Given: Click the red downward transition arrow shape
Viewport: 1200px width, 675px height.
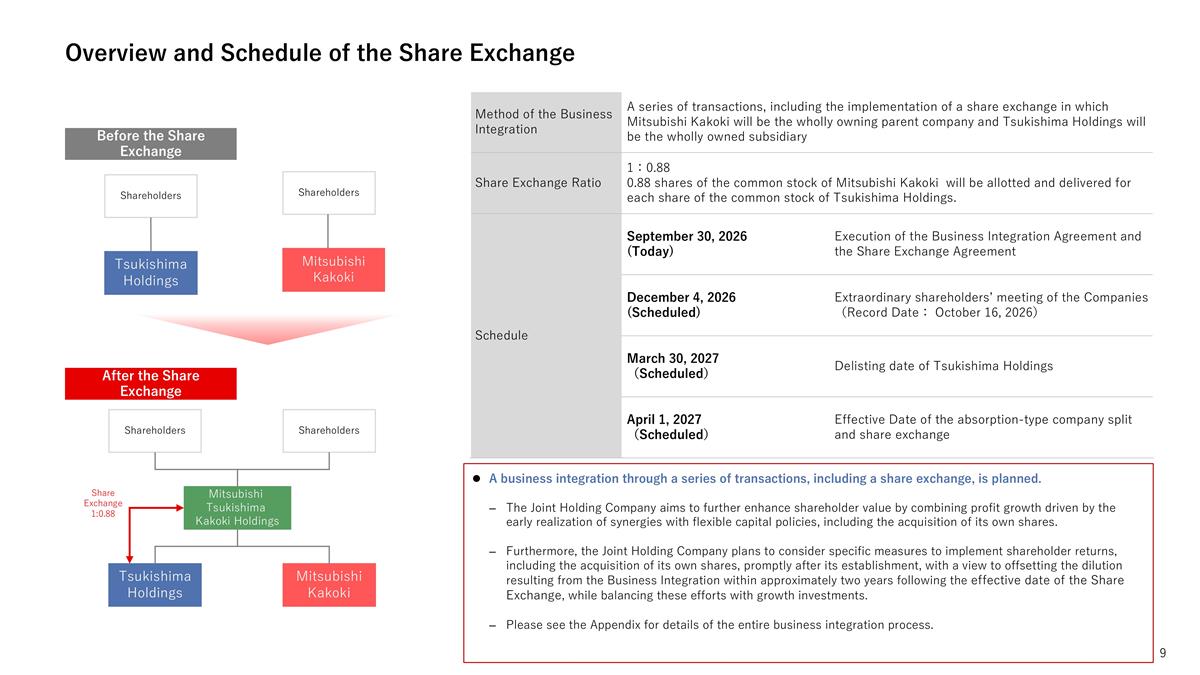Looking at the screenshot, I should [266, 329].
